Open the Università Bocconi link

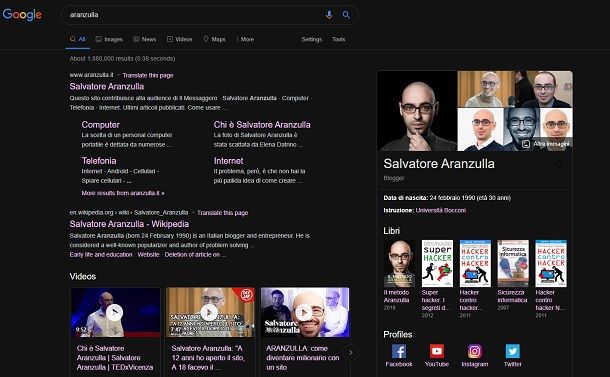(440, 210)
